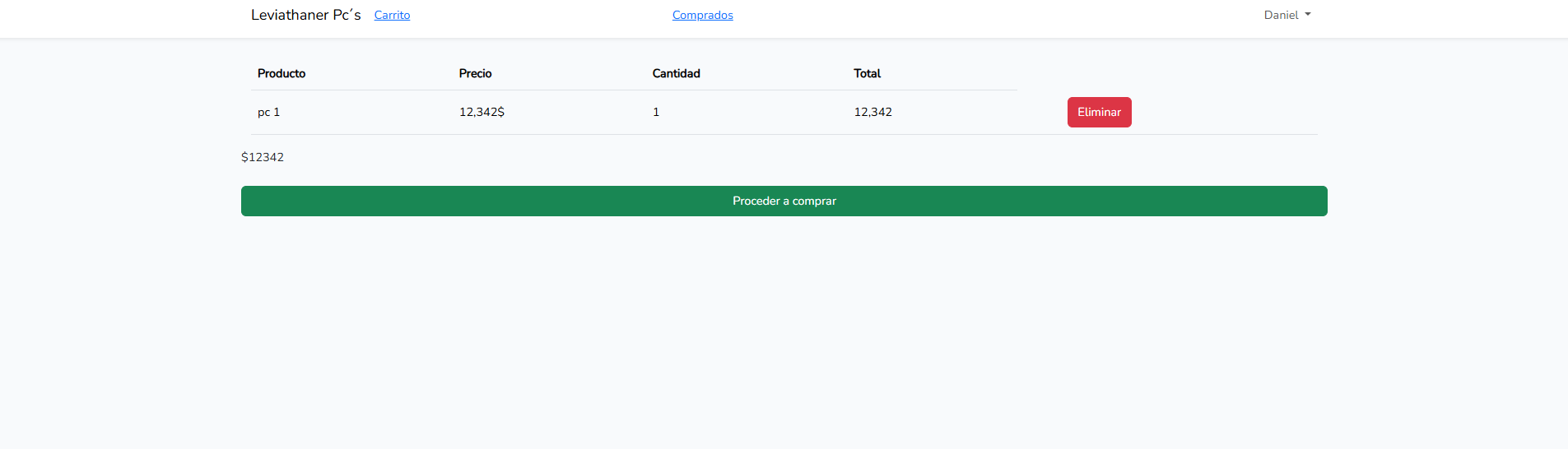Remove pc 1 with the Eliminar button
Viewport: 1568px width, 449px height.
point(1099,112)
